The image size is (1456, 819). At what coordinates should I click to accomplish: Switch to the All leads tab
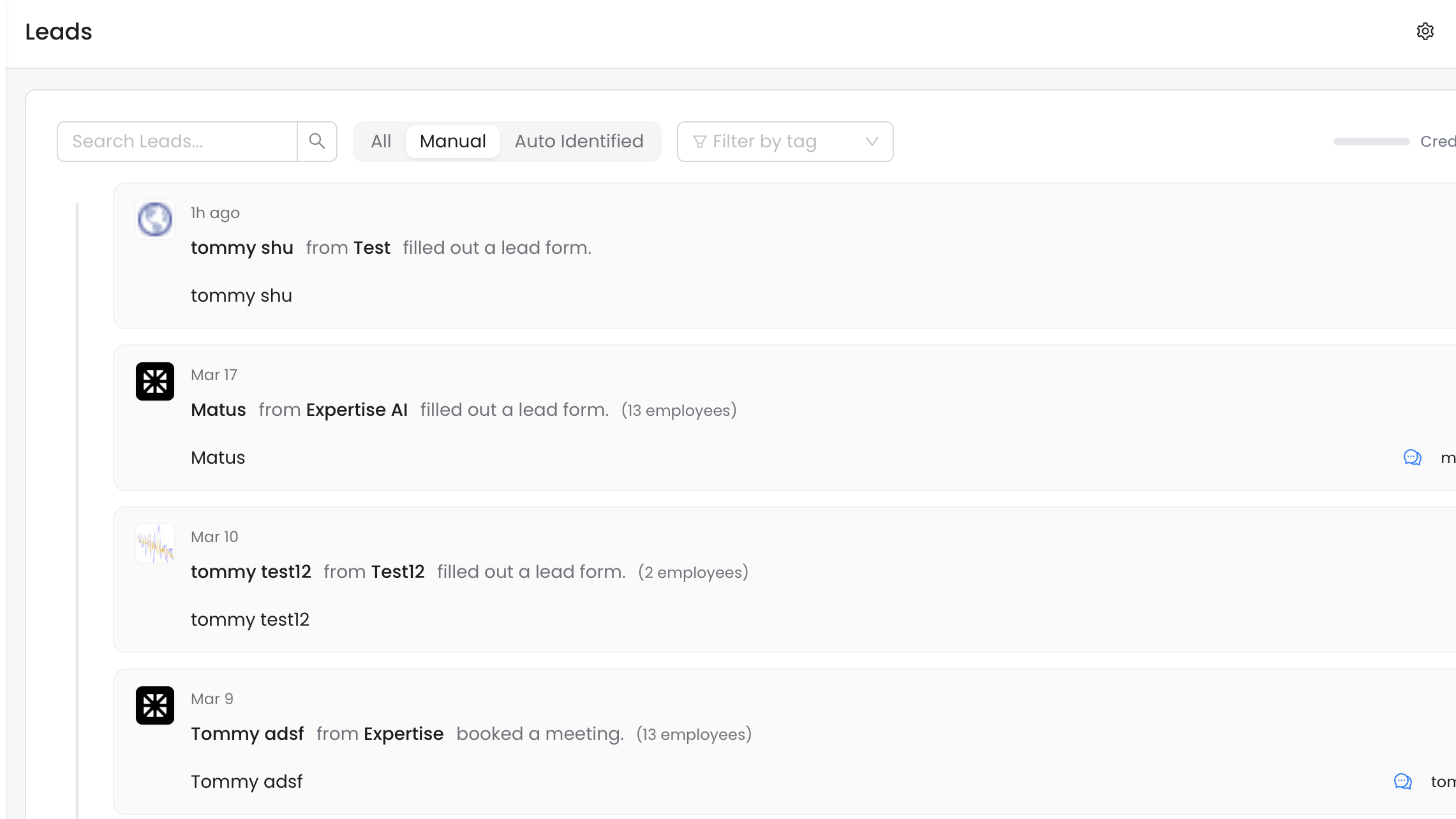[x=381, y=141]
